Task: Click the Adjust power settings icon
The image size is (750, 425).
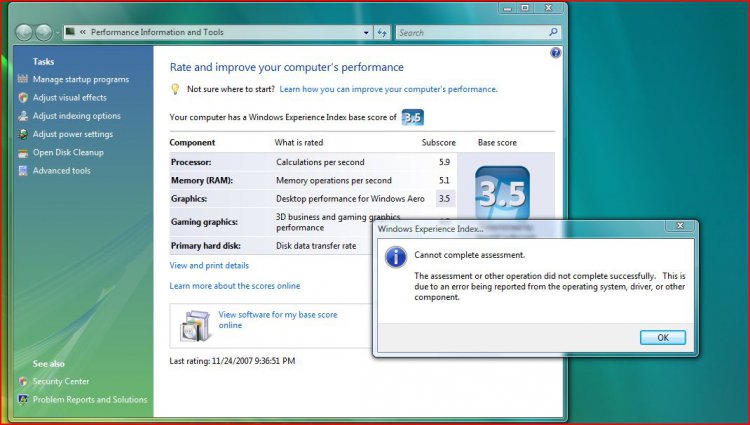Action: (x=22, y=134)
